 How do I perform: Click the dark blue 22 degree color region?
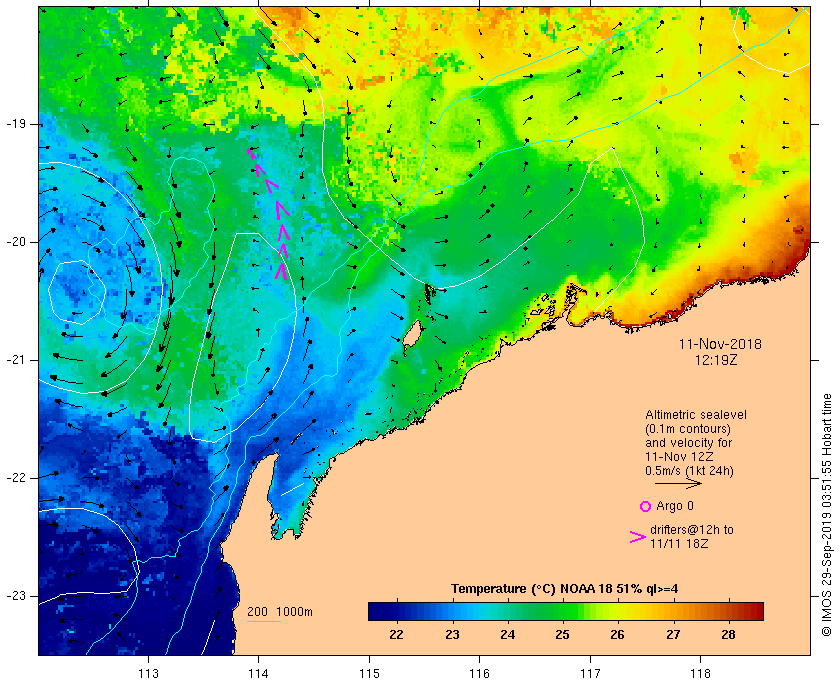[x=396, y=611]
